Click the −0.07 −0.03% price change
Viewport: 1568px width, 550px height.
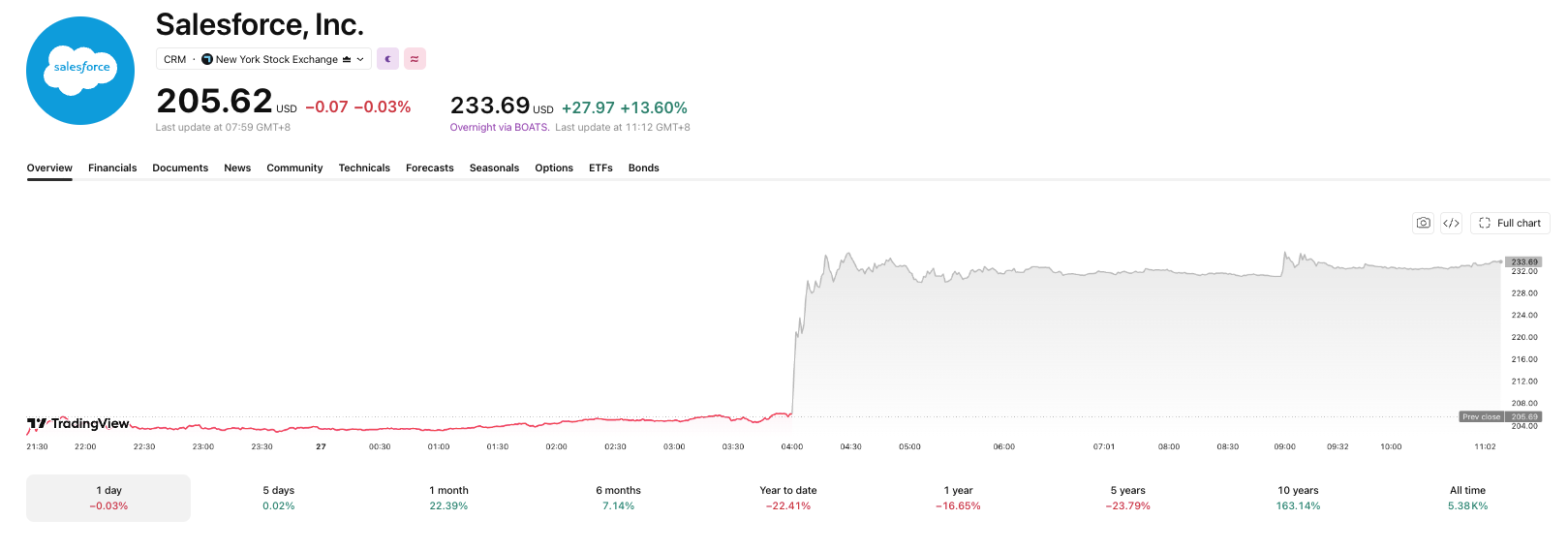pos(358,107)
